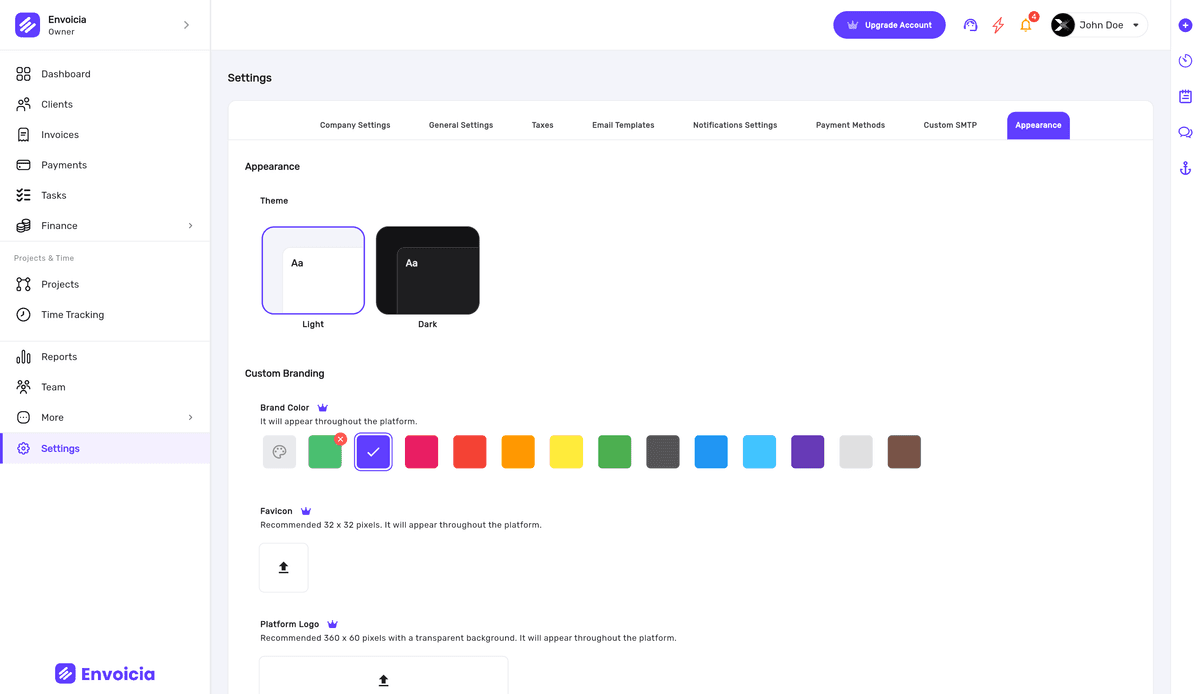Open the John Doe account dropdown
This screenshot has width=1200, height=694.
pyautogui.click(x=1098, y=25)
